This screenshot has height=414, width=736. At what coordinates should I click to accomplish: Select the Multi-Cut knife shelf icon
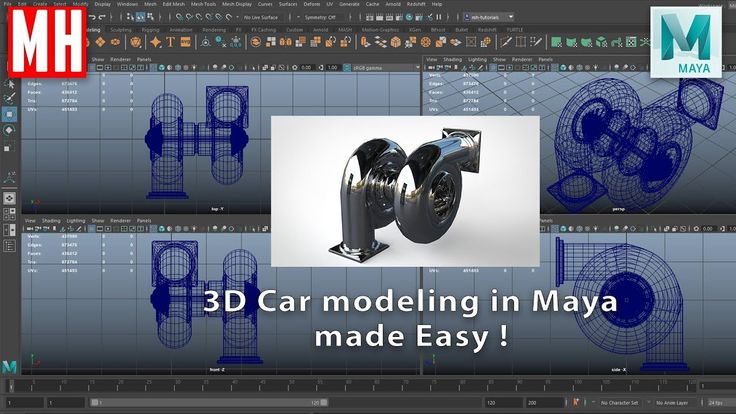[506, 42]
